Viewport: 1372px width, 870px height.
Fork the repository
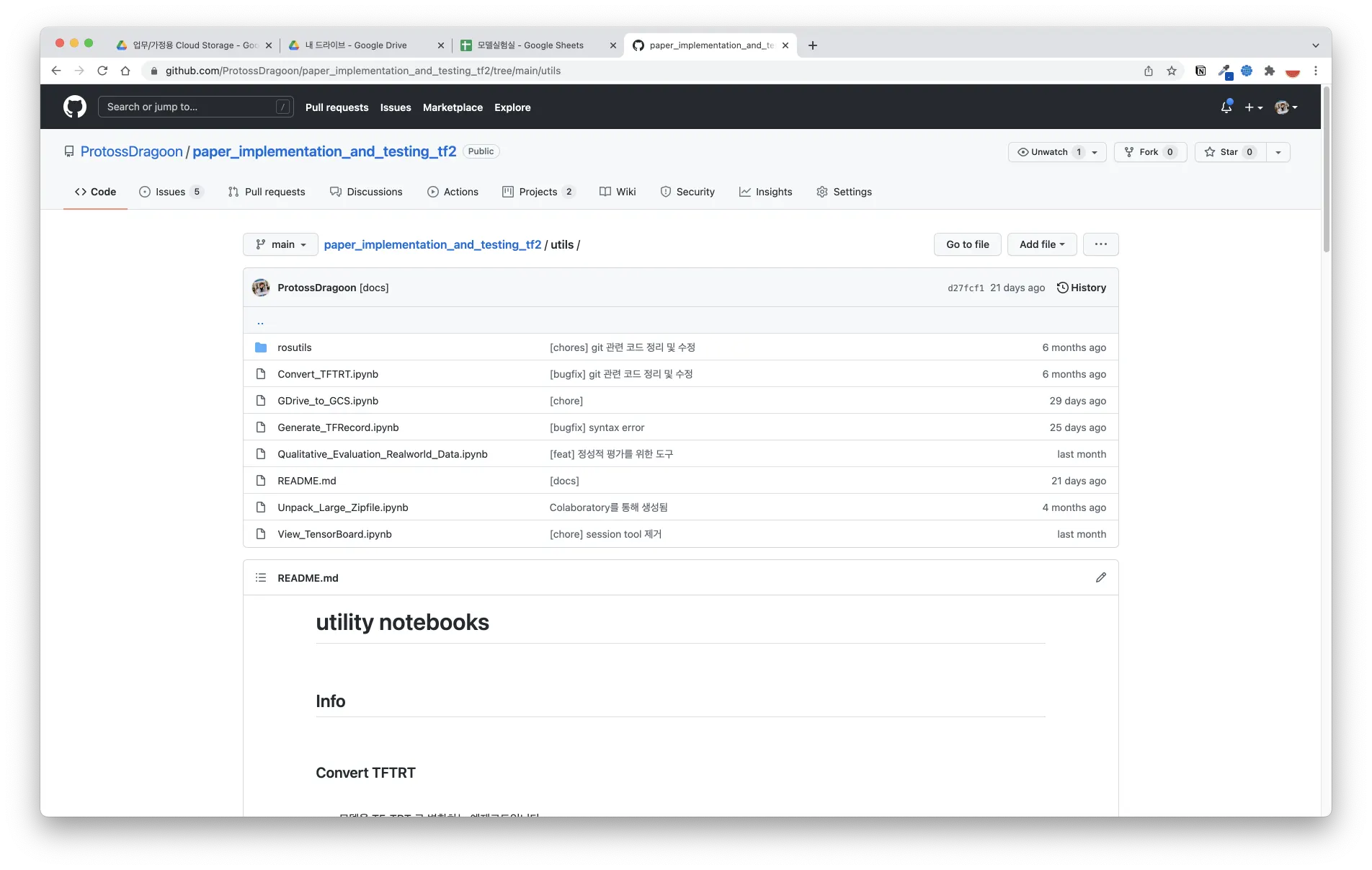(1150, 152)
